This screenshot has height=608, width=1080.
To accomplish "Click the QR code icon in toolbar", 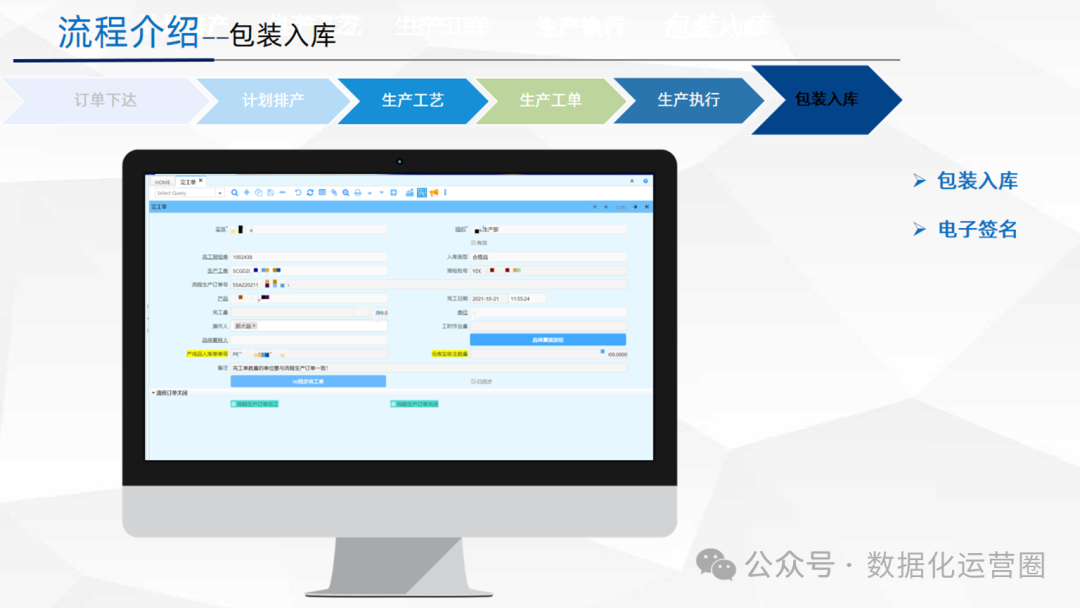I will [x=422, y=193].
